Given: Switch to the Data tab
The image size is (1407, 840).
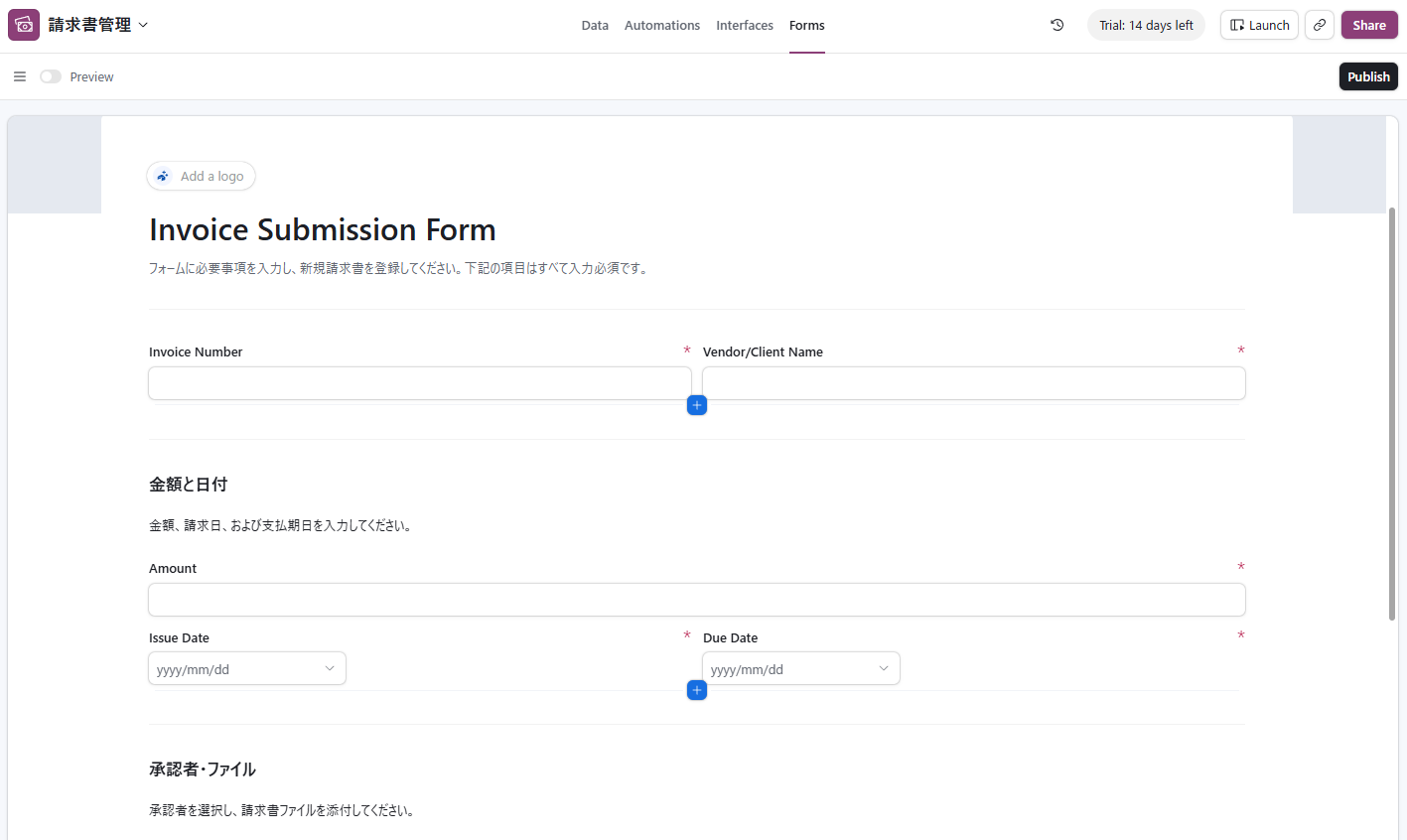Looking at the screenshot, I should pyautogui.click(x=595, y=26).
